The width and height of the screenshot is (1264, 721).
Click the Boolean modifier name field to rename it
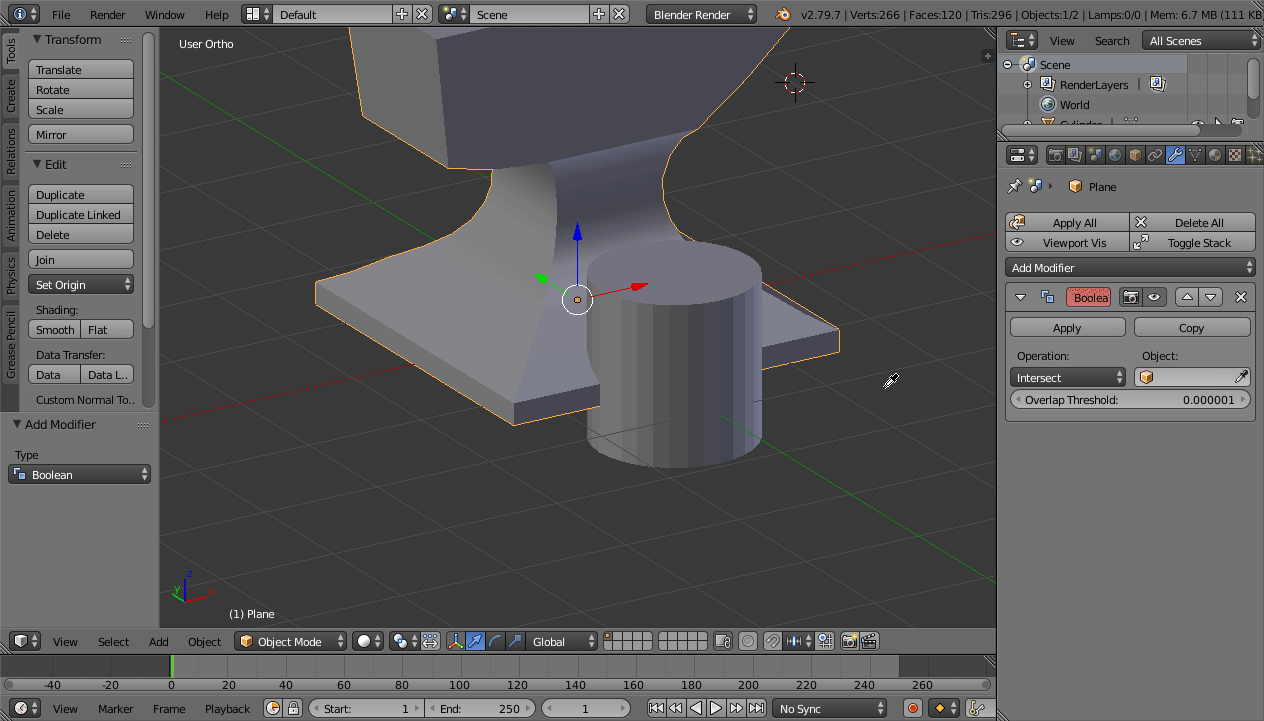(x=1088, y=297)
